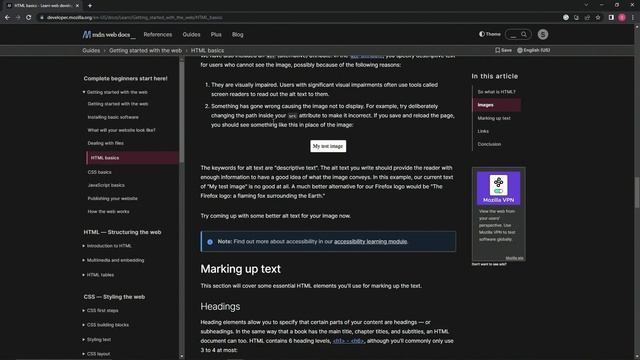The image size is (640, 360).
Task: Open Installing basic software in sidebar
Action: [x=113, y=117]
